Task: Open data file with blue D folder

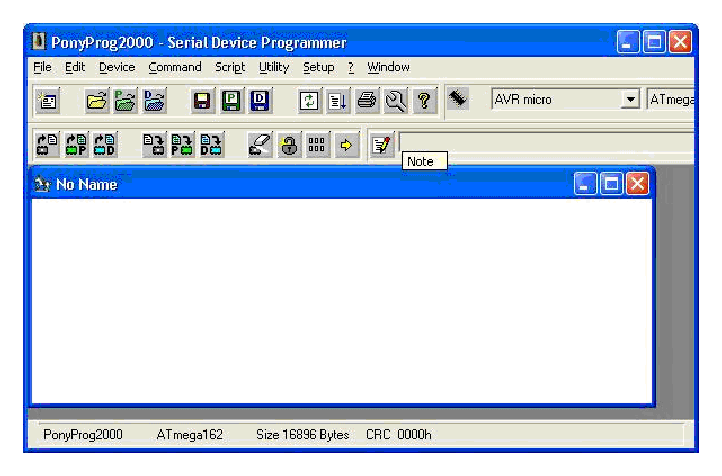Action: coord(154,100)
